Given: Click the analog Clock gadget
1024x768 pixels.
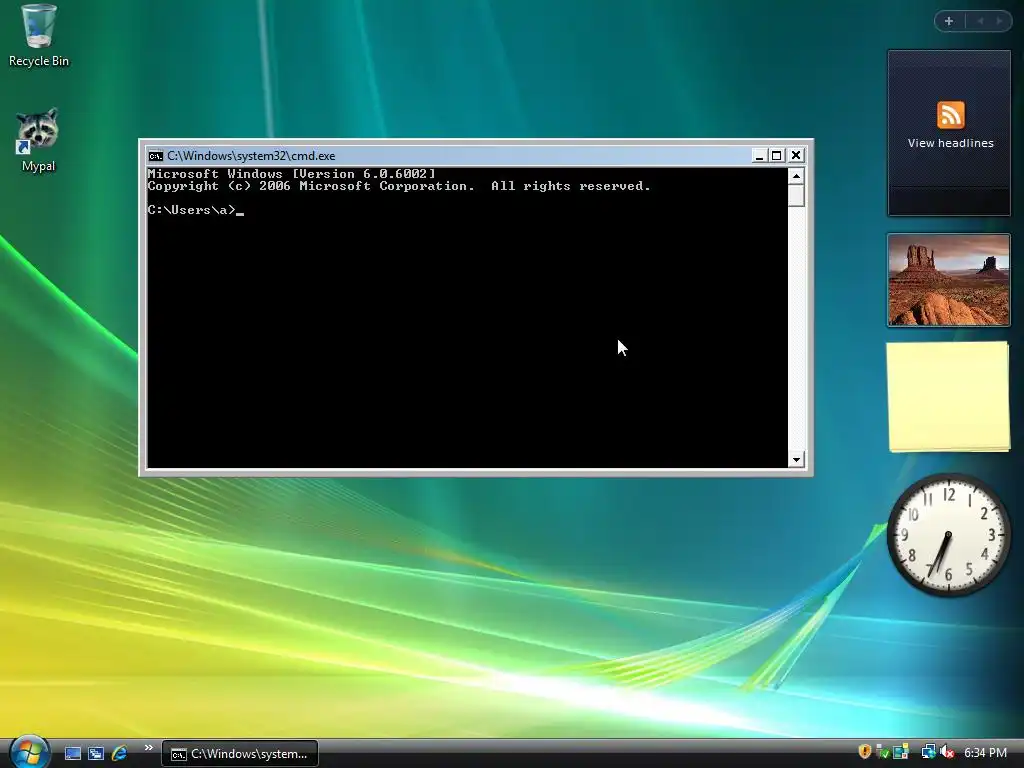Looking at the screenshot, I should (x=948, y=535).
